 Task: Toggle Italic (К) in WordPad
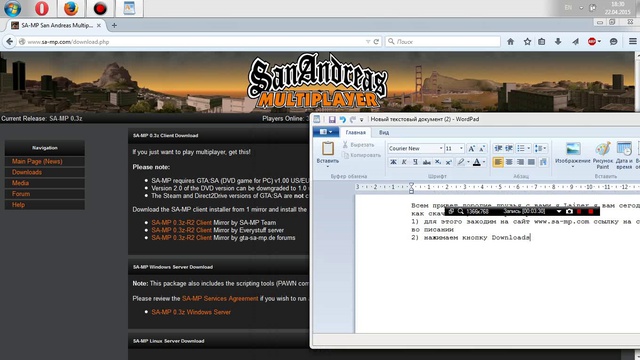point(404,162)
